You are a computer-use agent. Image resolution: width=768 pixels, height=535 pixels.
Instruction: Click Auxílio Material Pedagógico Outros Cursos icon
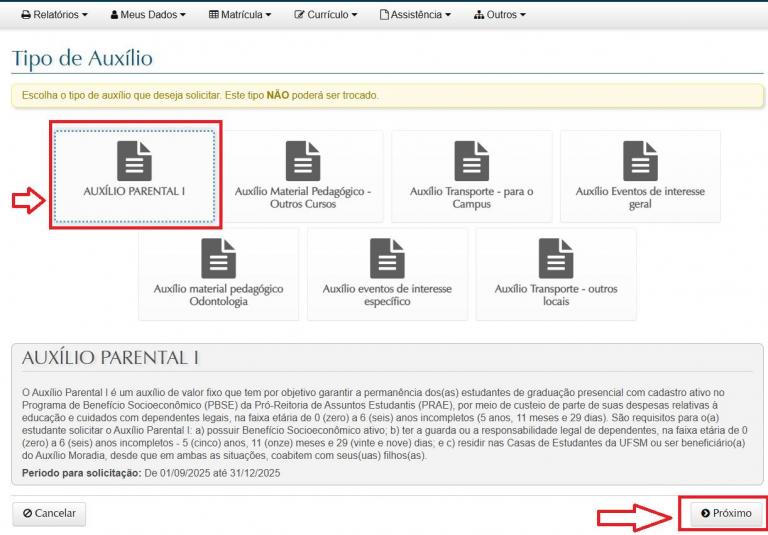pyautogui.click(x=302, y=161)
